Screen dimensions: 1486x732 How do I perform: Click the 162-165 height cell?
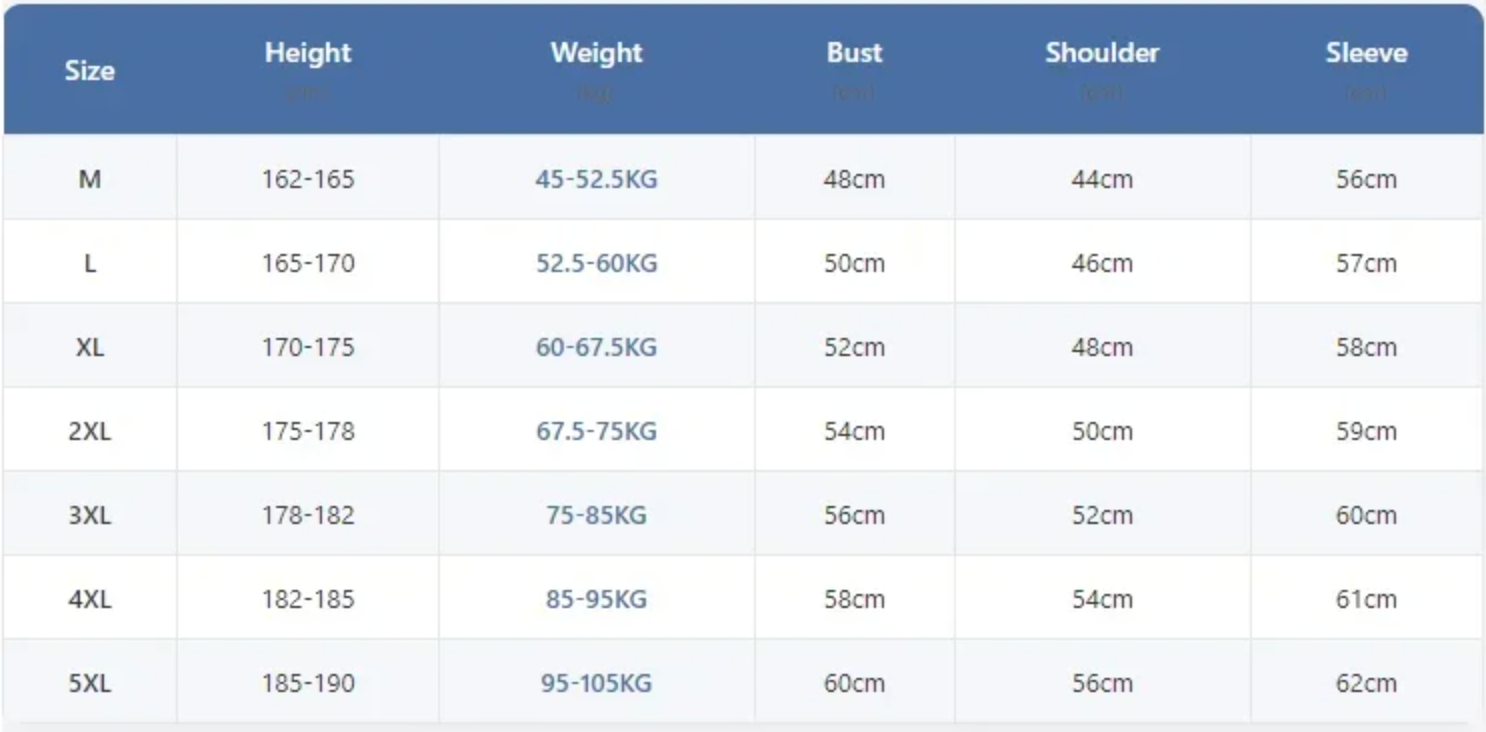click(308, 180)
